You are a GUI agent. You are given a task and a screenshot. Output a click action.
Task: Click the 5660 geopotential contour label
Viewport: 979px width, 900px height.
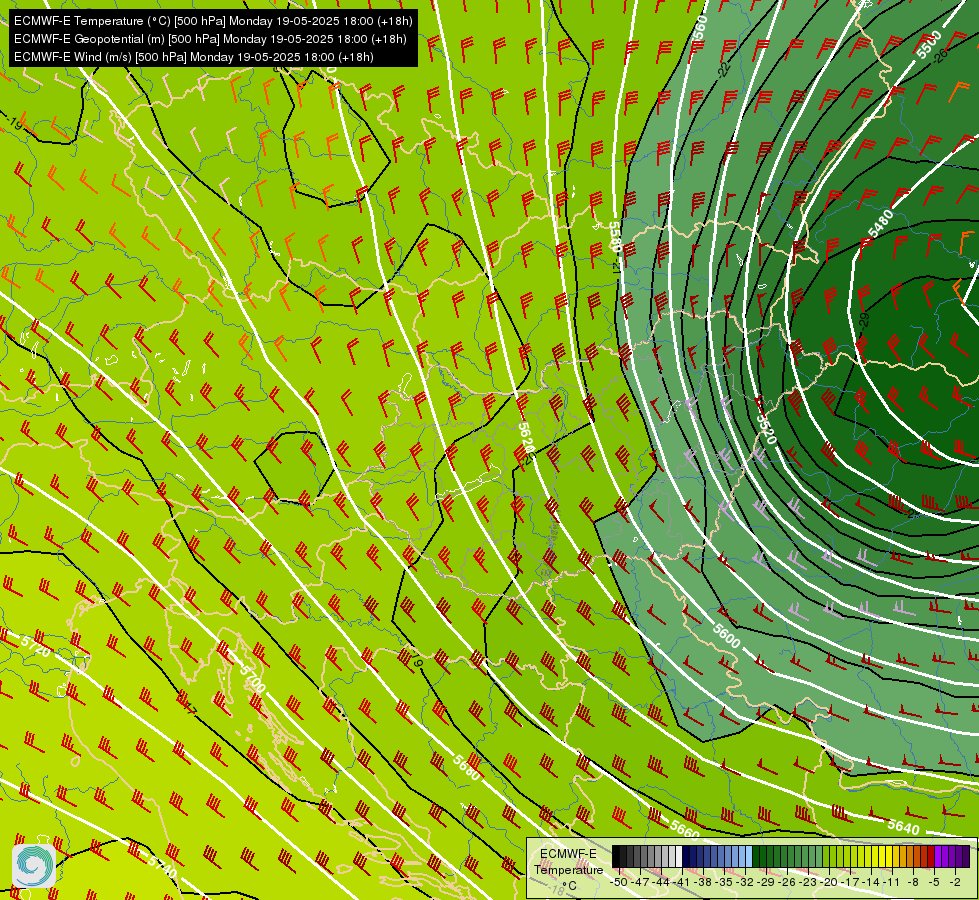pyautogui.click(x=685, y=829)
